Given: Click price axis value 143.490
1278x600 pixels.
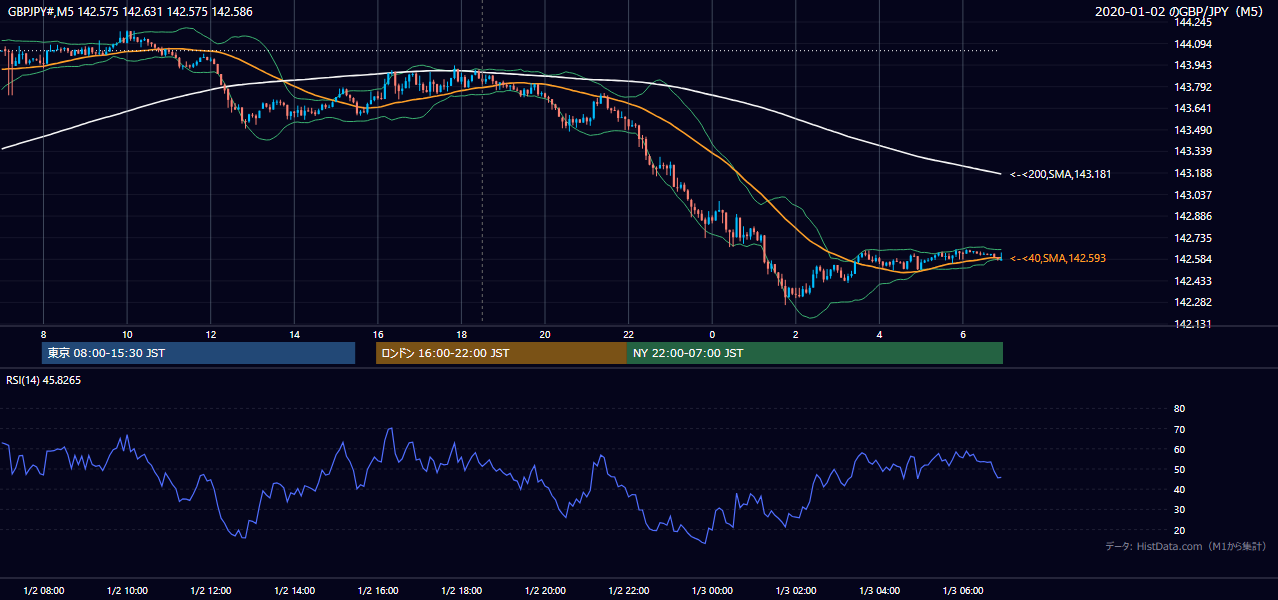Looking at the screenshot, I should click(1195, 130).
